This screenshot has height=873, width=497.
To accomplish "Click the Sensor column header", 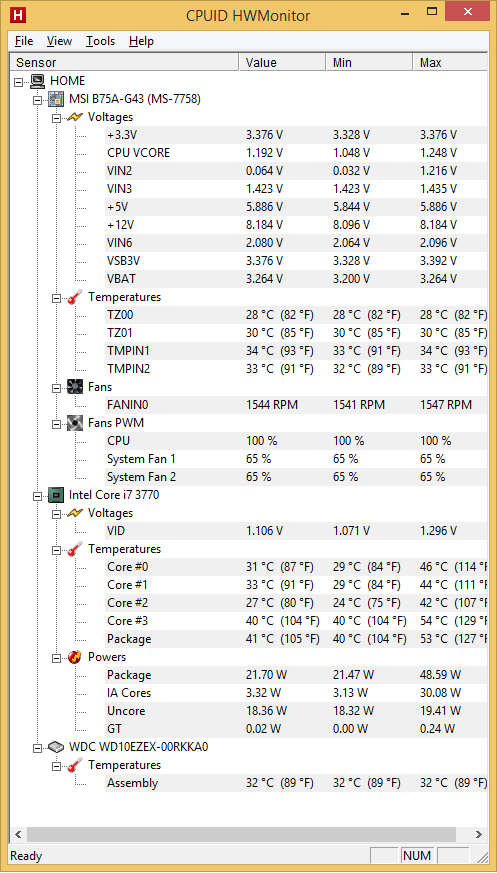I will pyautogui.click(x=124, y=62).
